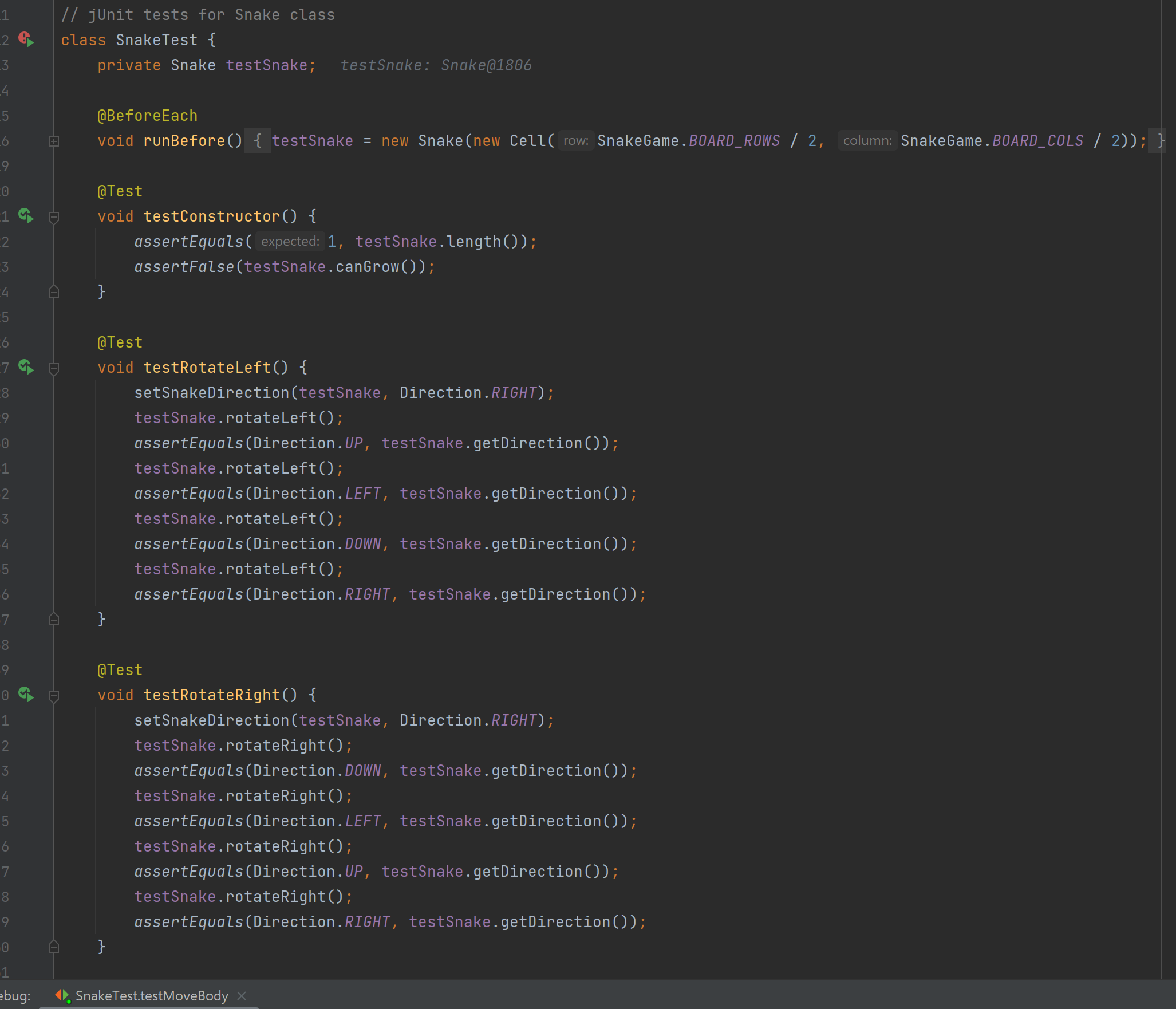
Task: Run testConstructor via its gutter icon
Action: tap(26, 216)
